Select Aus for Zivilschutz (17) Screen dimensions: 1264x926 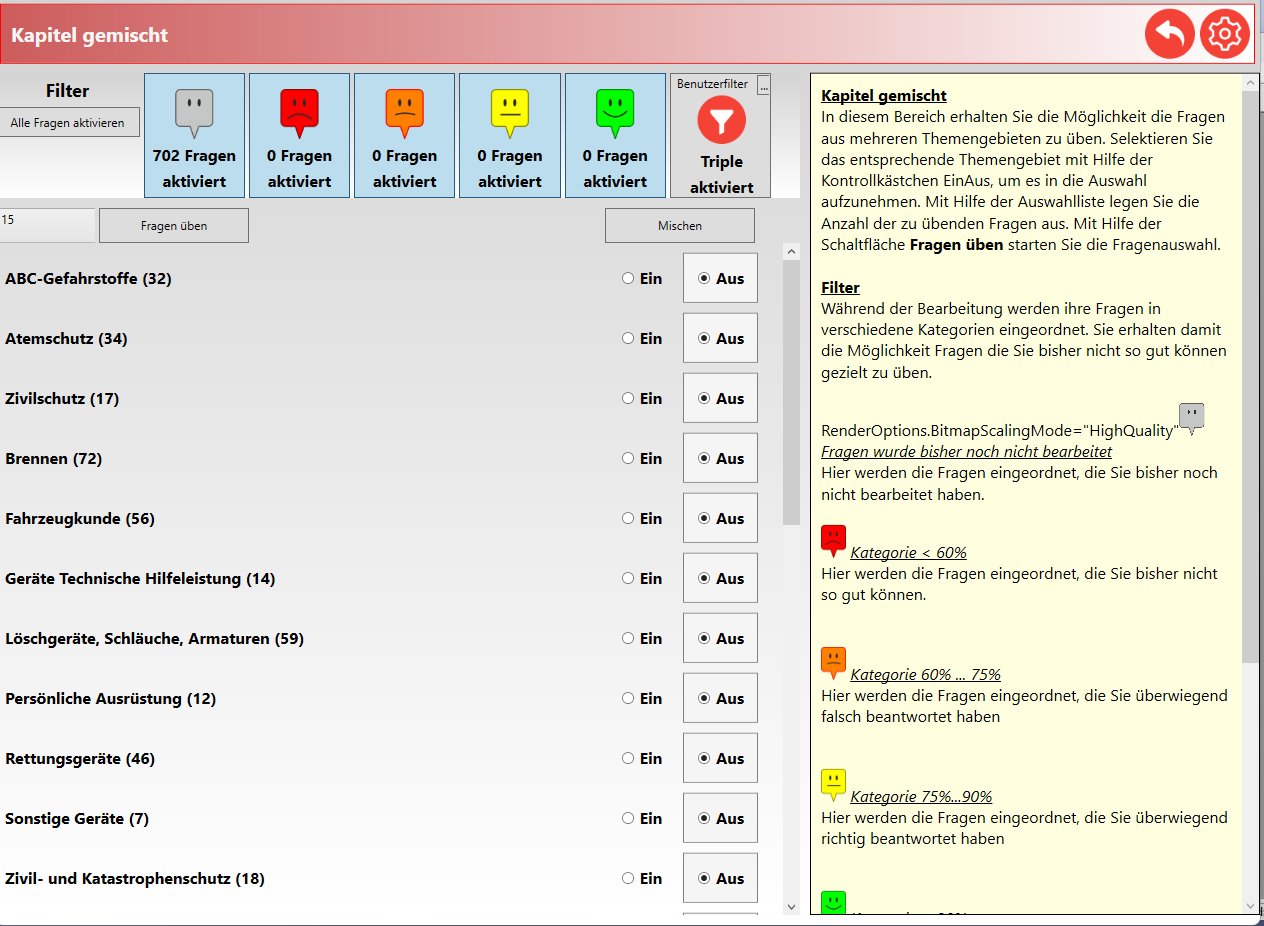coord(720,398)
